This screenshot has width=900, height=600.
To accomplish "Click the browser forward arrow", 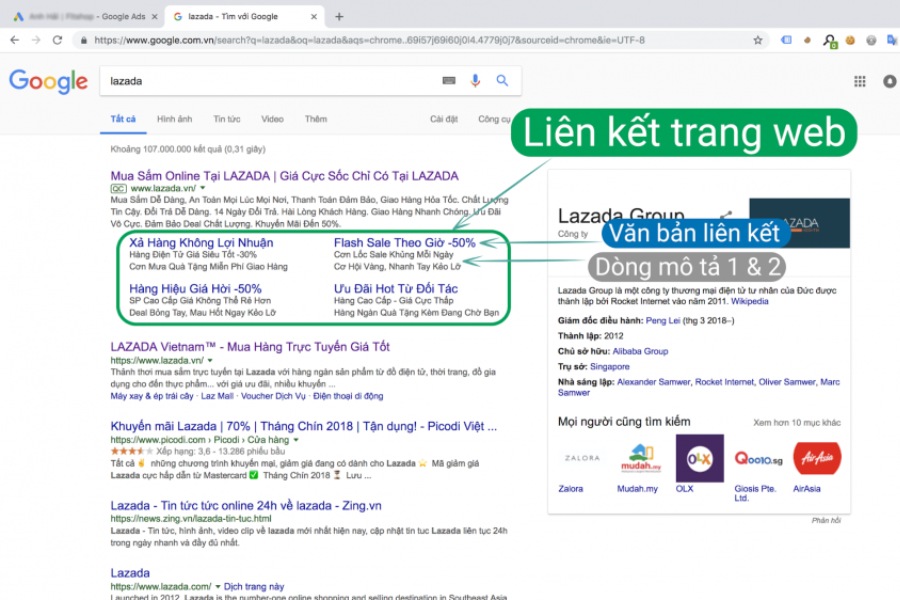I will (36, 40).
